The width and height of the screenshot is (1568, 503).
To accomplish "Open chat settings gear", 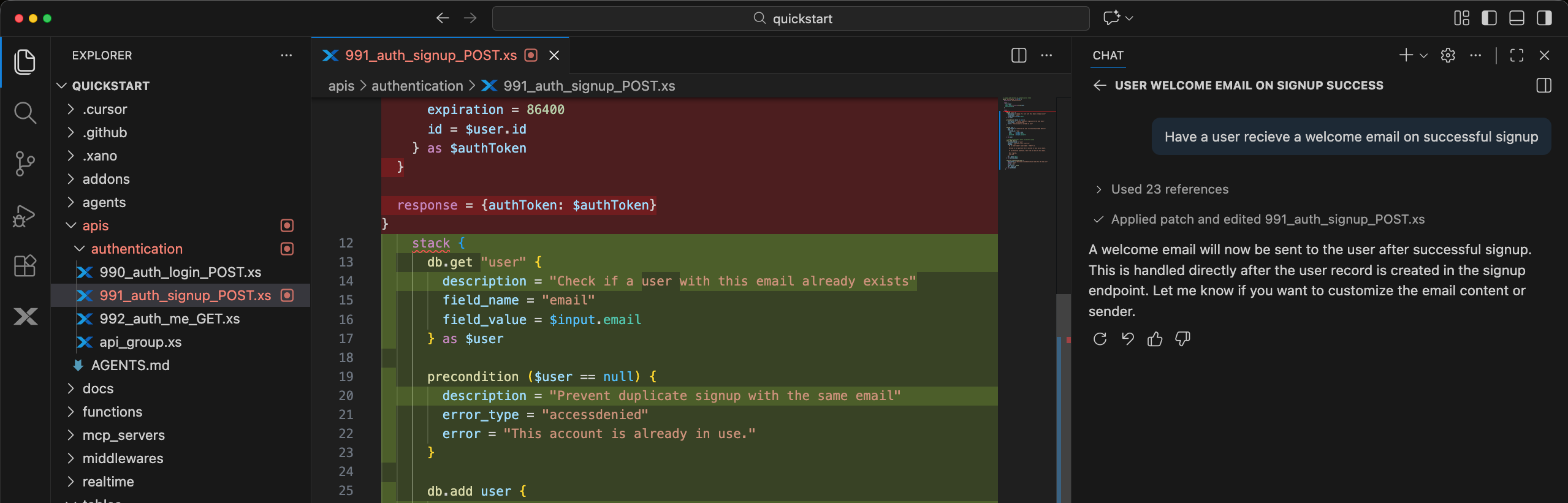I will 1448,55.
